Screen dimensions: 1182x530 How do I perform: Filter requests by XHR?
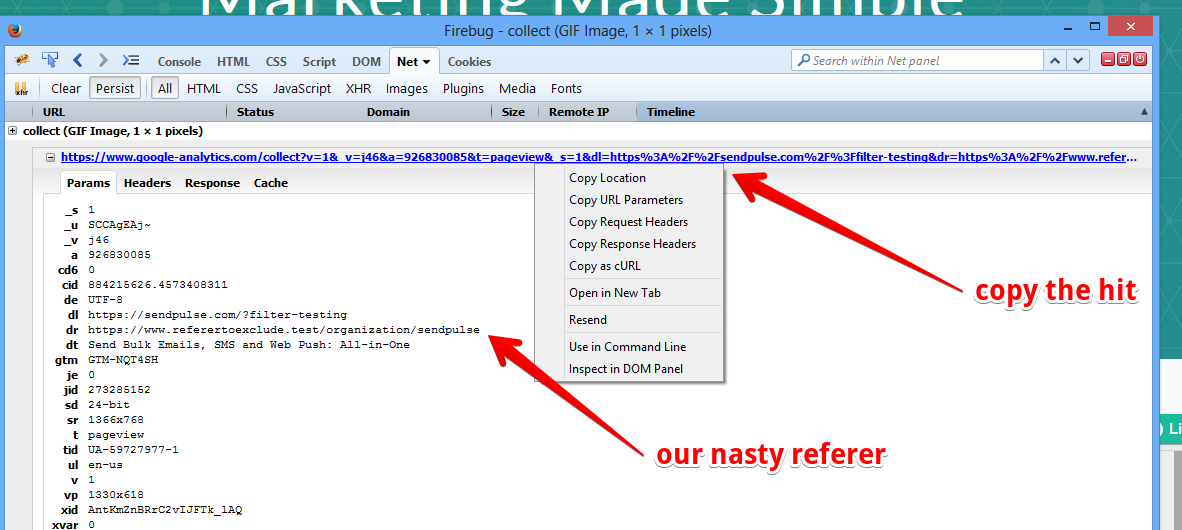(x=359, y=88)
